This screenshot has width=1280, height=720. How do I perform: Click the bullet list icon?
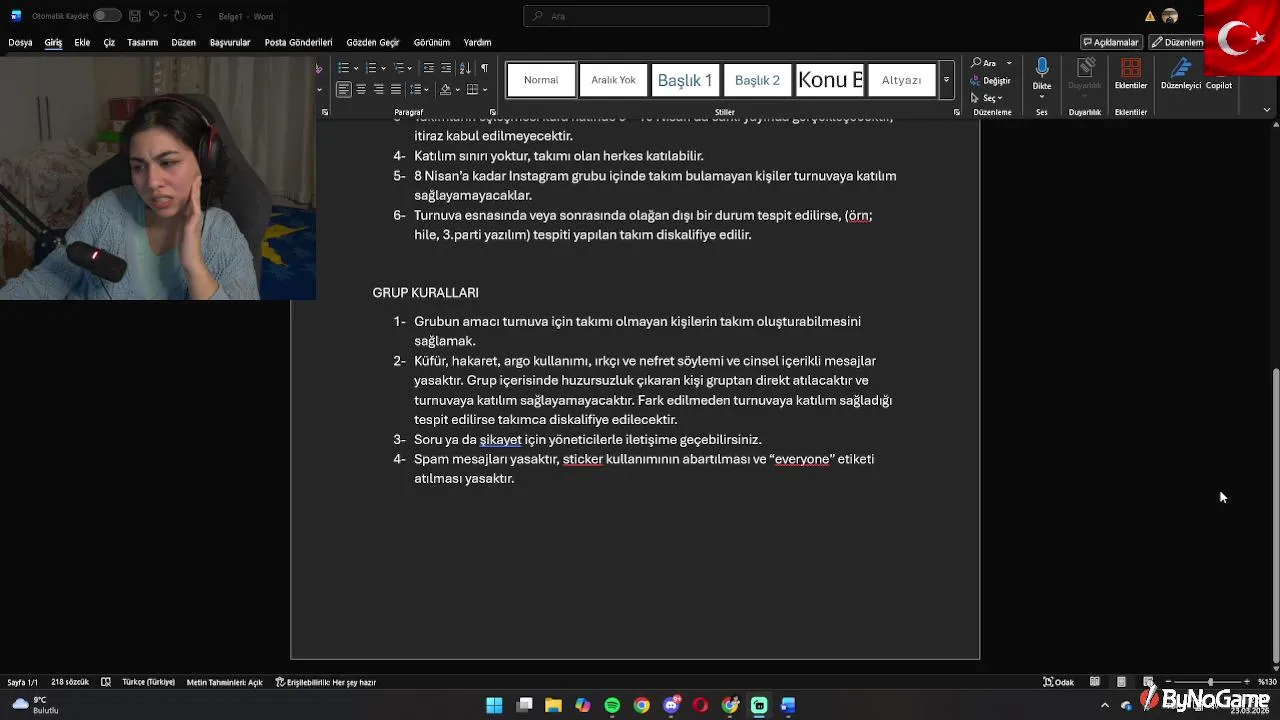coord(343,68)
